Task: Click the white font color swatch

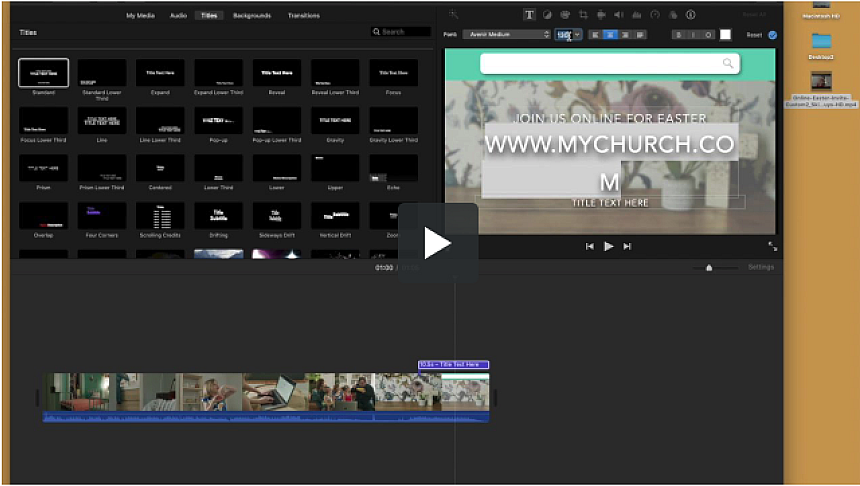Action: tap(725, 34)
